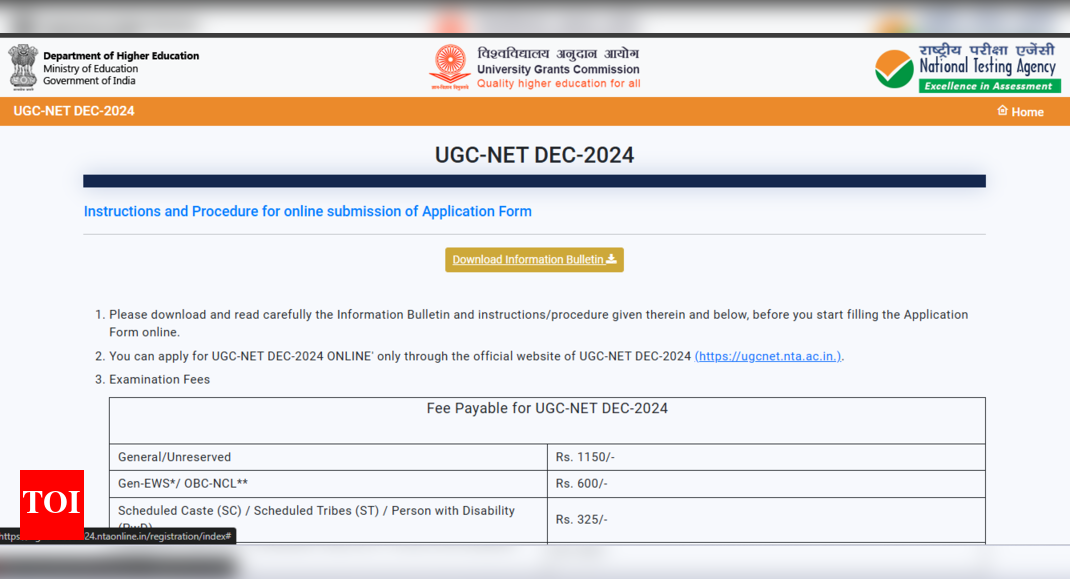
Task: Open the Home menu link
Action: tap(1020, 111)
